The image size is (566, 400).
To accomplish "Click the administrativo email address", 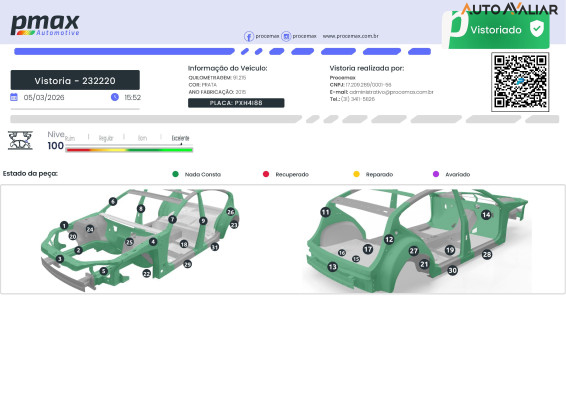I will click(391, 92).
